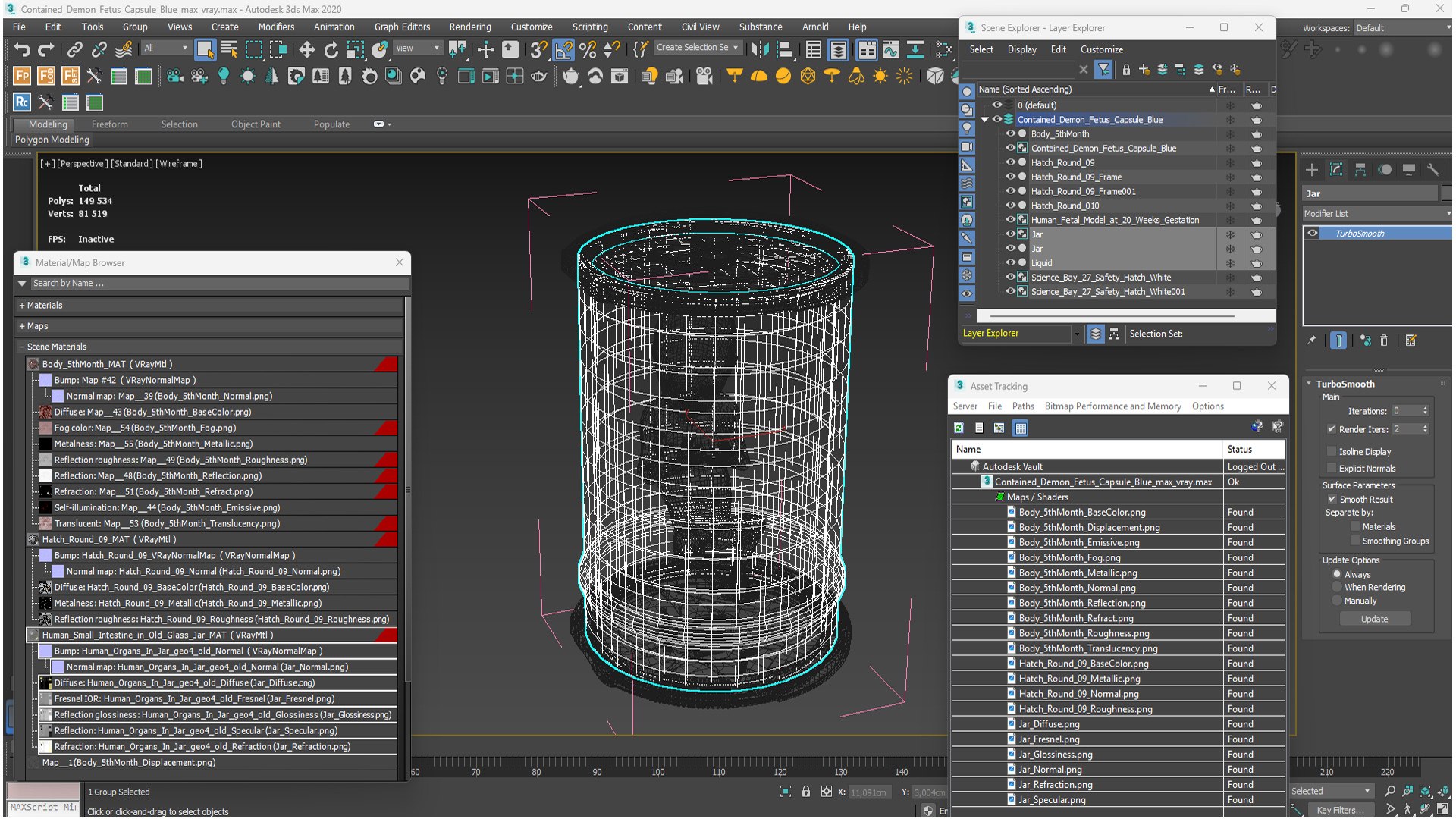The image size is (1456, 819).
Task: Select the Manually update radio option
Action: pos(1337,601)
